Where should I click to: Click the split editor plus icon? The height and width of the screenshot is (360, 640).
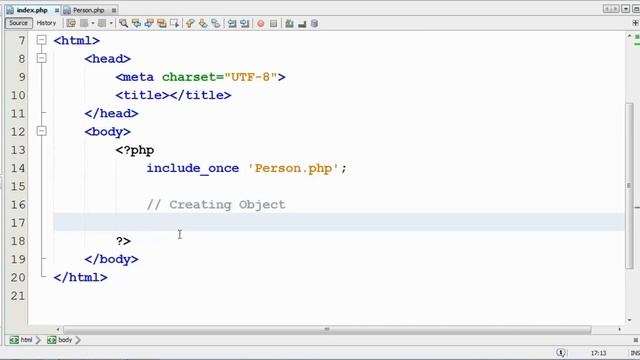click(636, 23)
